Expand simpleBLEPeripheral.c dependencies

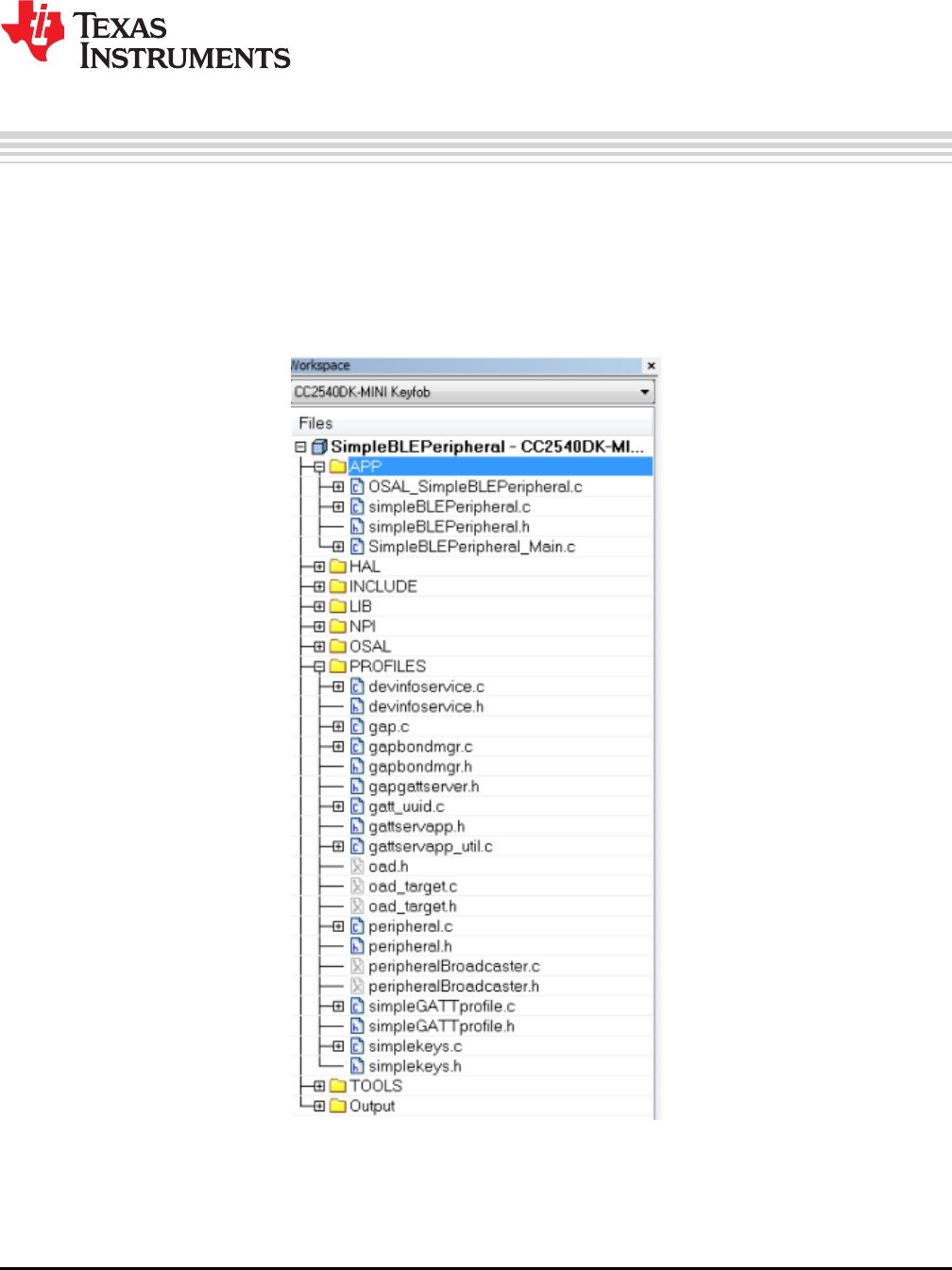click(338, 507)
